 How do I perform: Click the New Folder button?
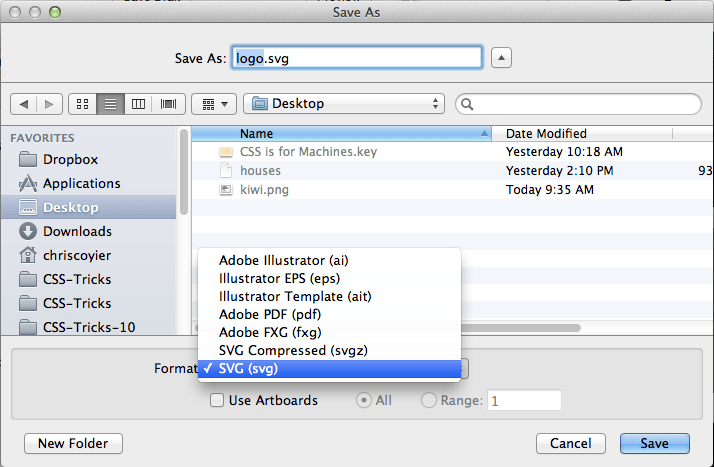point(72,443)
